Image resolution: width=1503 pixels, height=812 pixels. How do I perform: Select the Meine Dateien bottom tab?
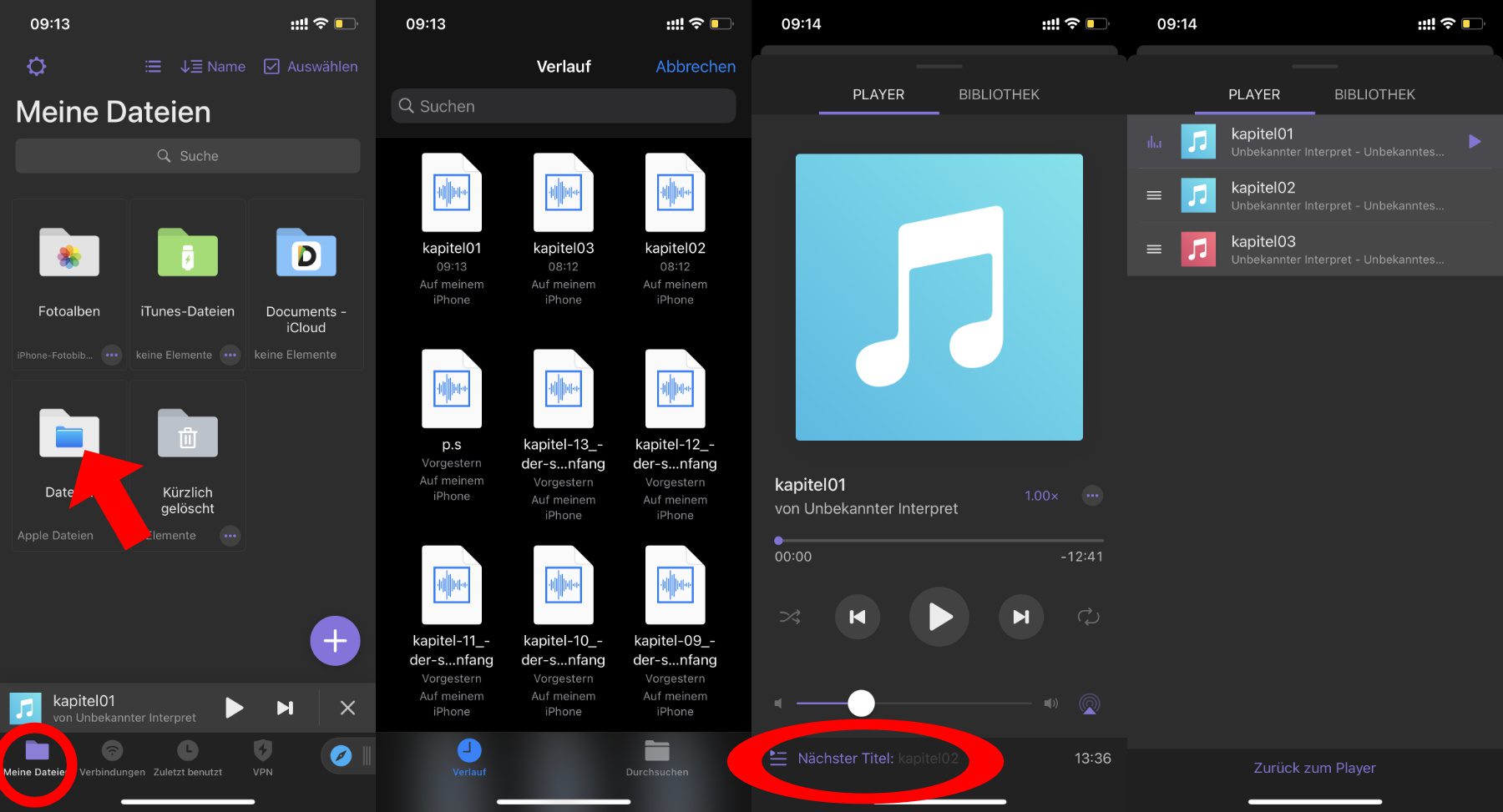(x=36, y=759)
